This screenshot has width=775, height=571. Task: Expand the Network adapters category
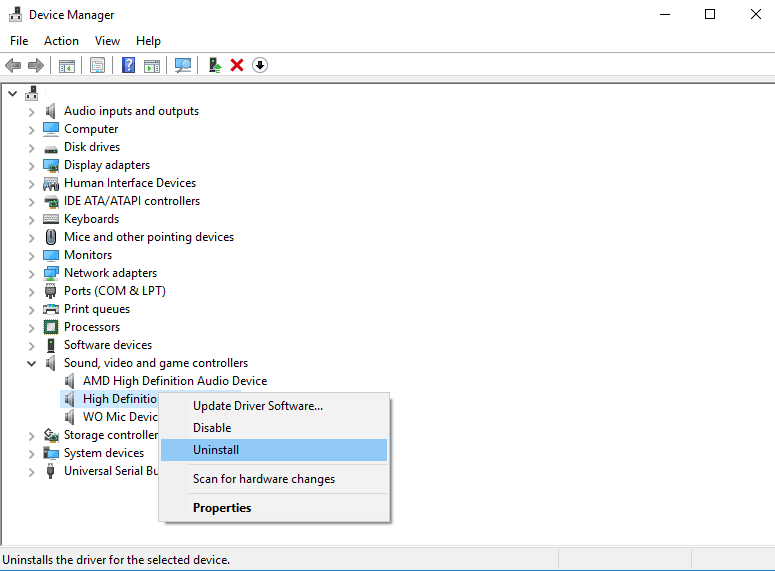(x=32, y=274)
